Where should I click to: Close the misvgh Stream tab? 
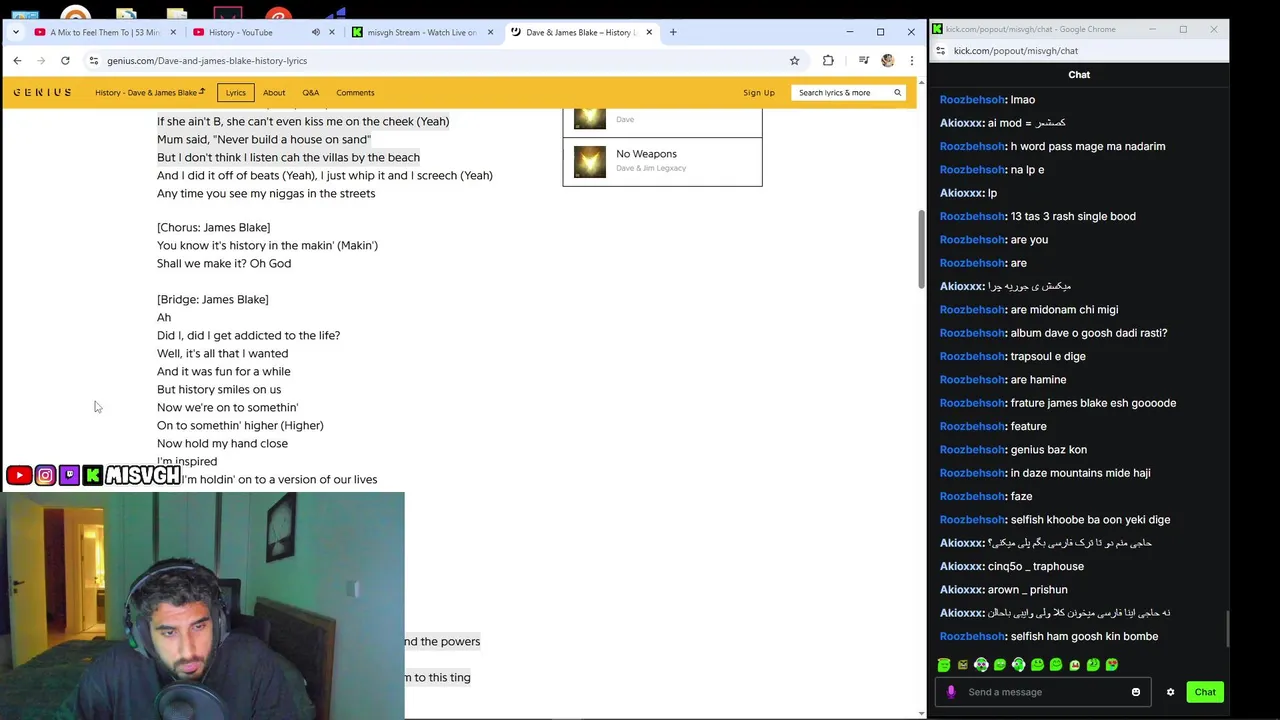coord(491,32)
